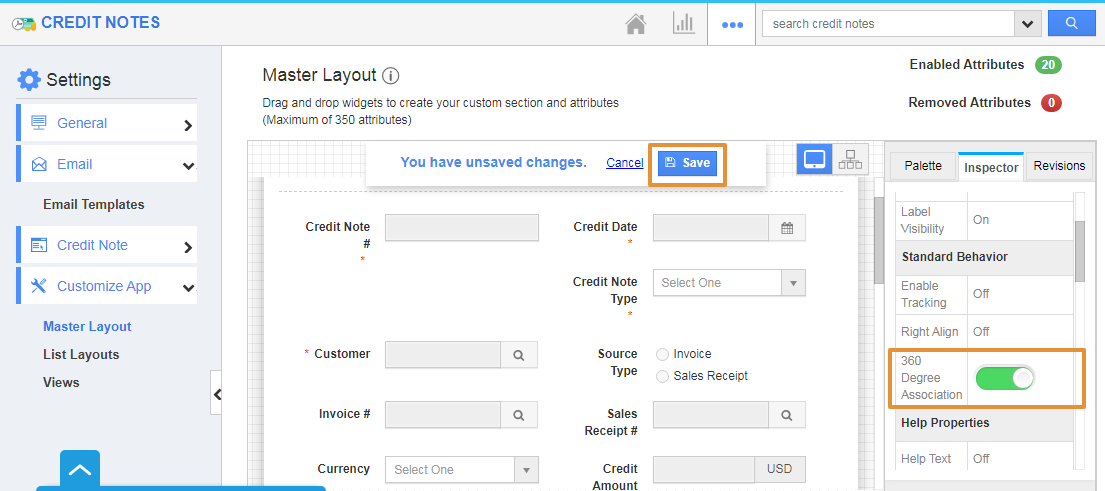The height and width of the screenshot is (491, 1105).
Task: Click the layout canvas vertical scrollbar
Action: (x=878, y=240)
